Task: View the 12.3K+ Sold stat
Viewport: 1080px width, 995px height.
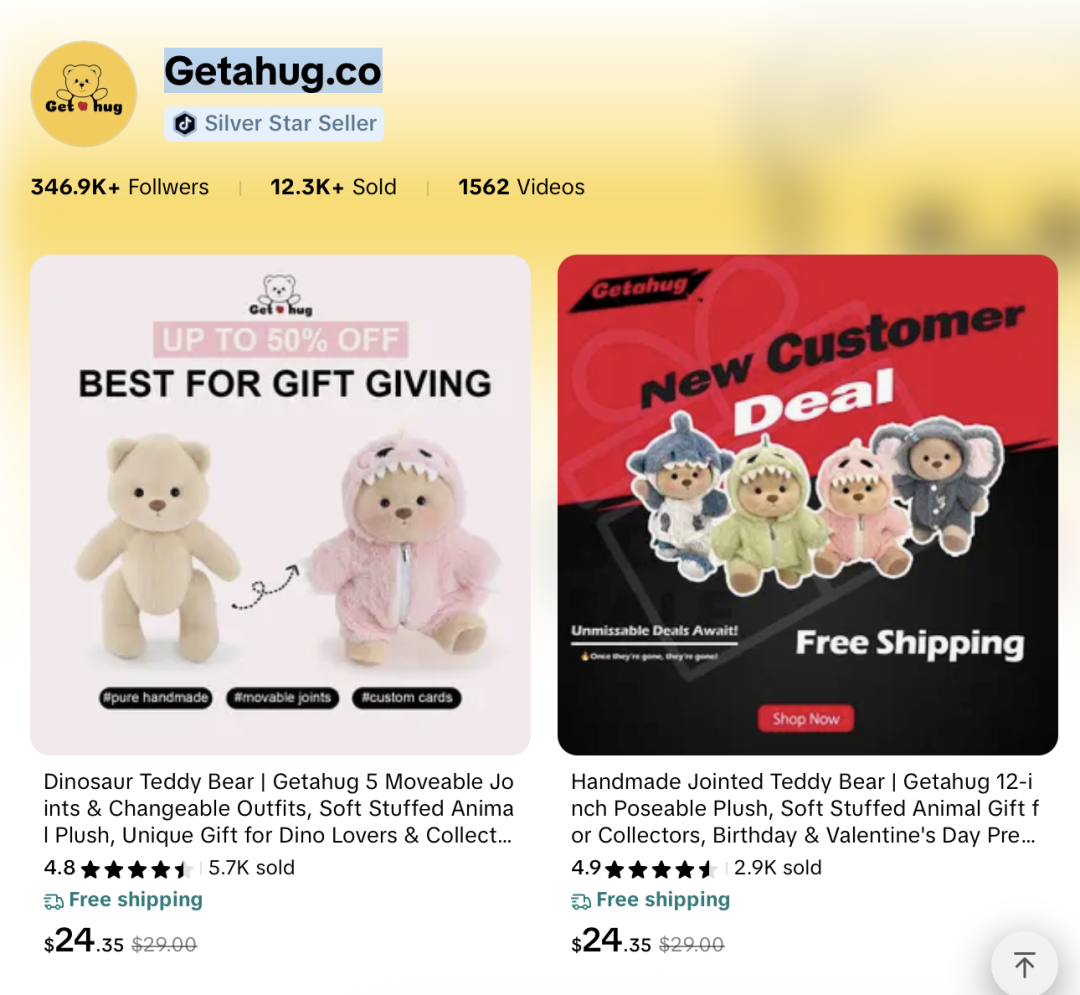Action: coord(333,187)
